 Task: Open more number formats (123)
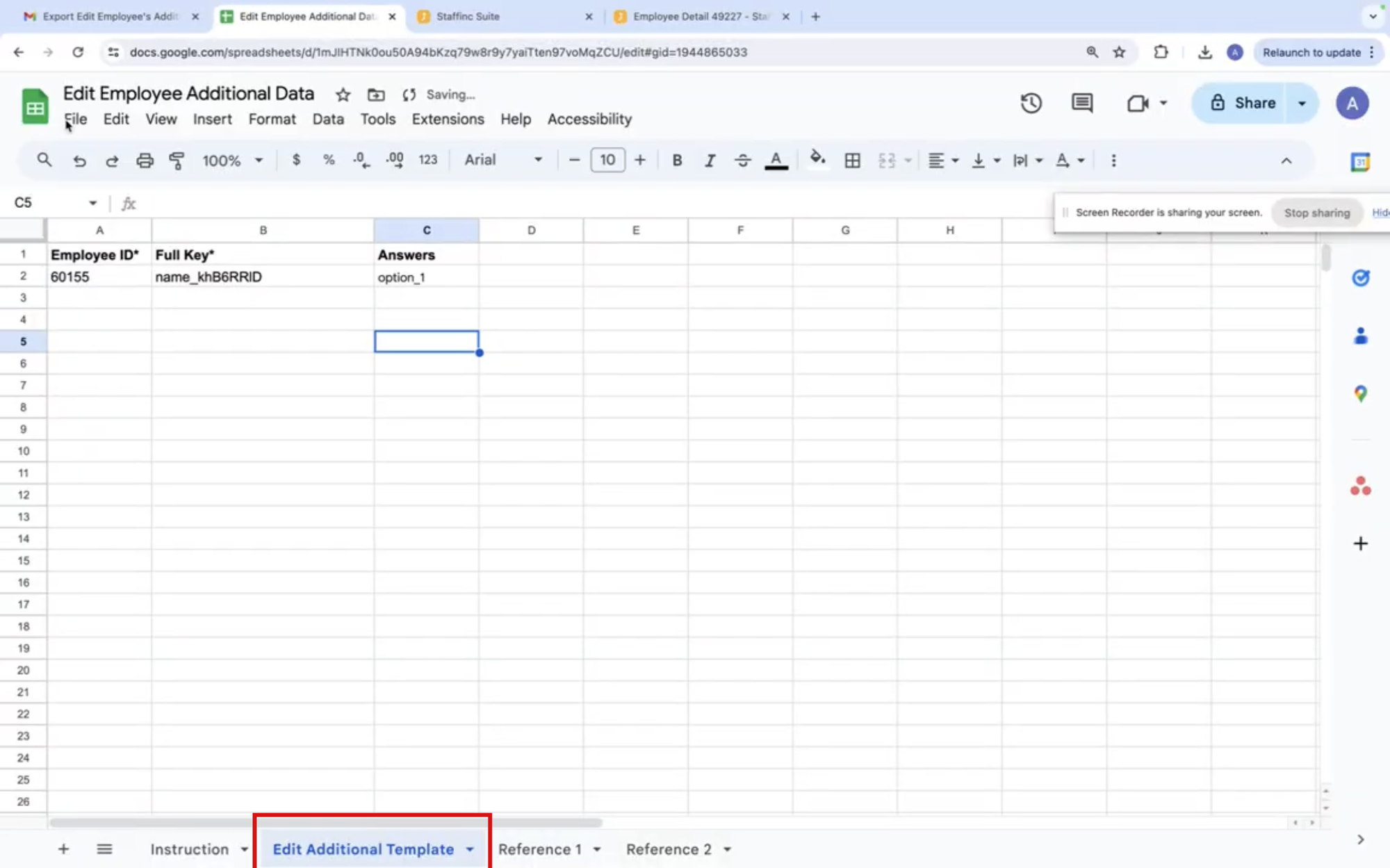(428, 160)
